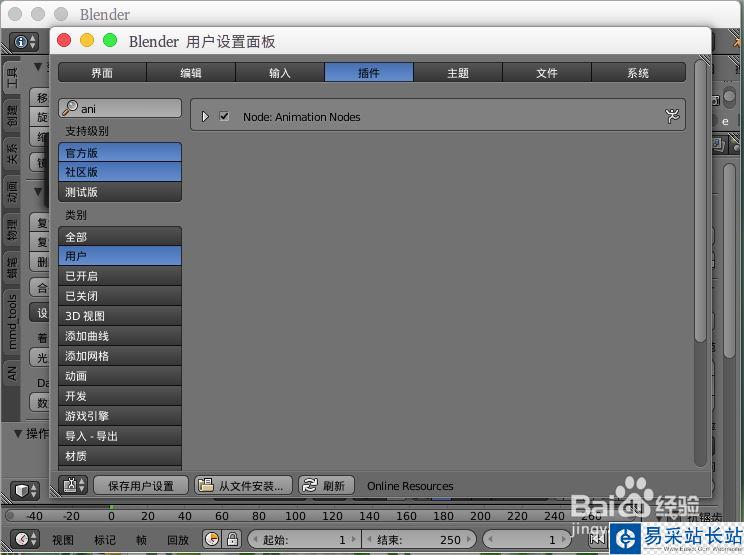The image size is (744, 555).
Task: Select the 全部 category
Action: pos(120,236)
